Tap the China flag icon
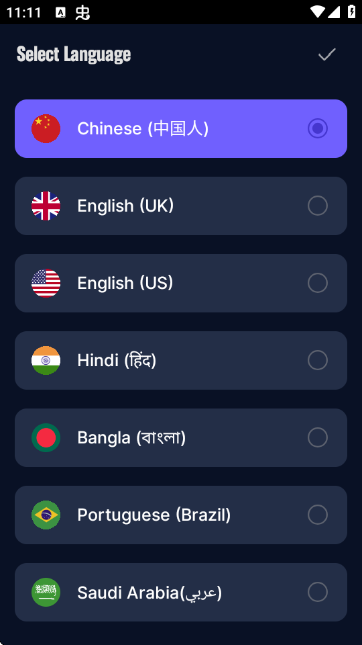This screenshot has width=362, height=645. click(x=46, y=128)
